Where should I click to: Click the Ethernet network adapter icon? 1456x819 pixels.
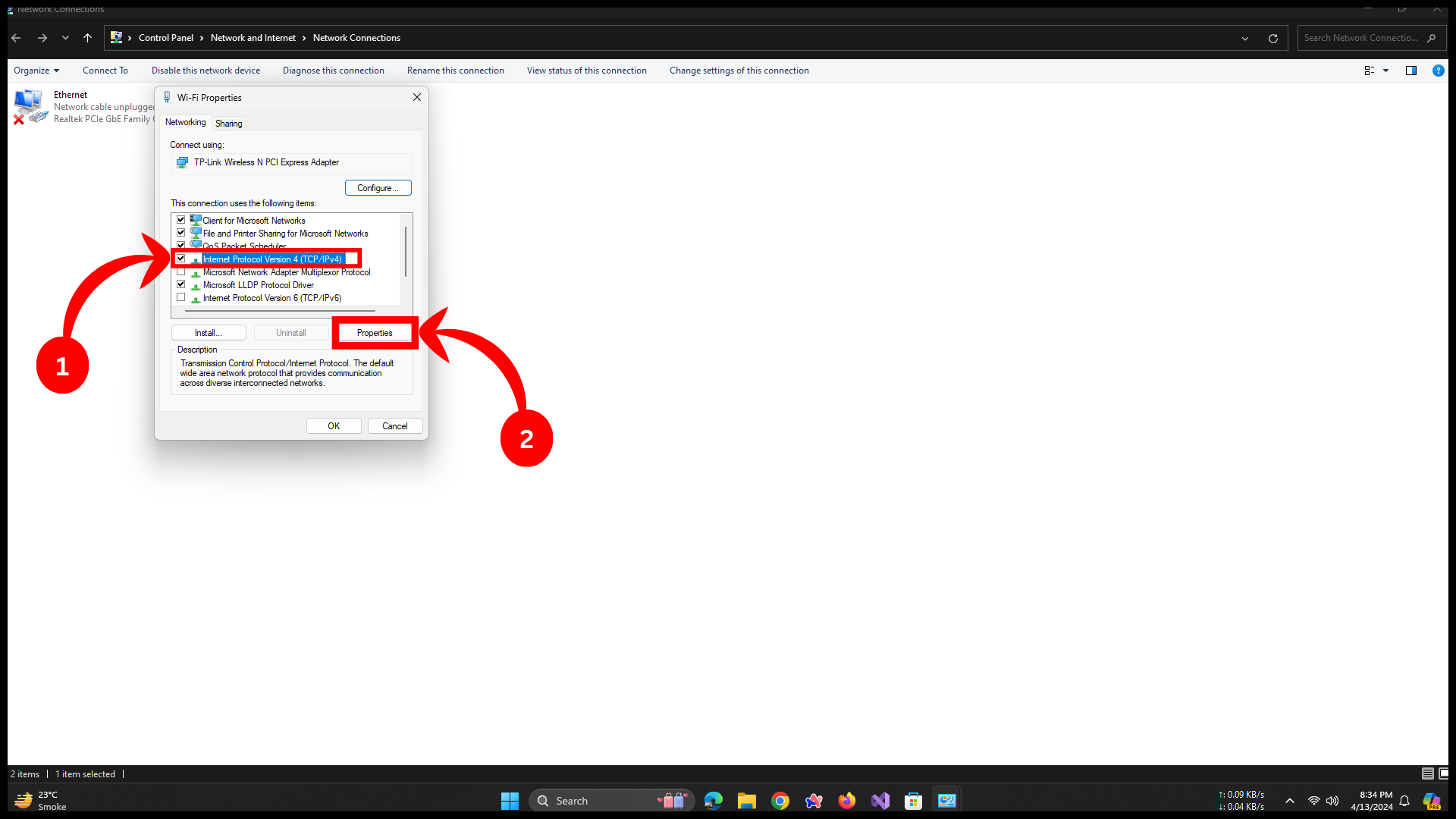tap(30, 106)
